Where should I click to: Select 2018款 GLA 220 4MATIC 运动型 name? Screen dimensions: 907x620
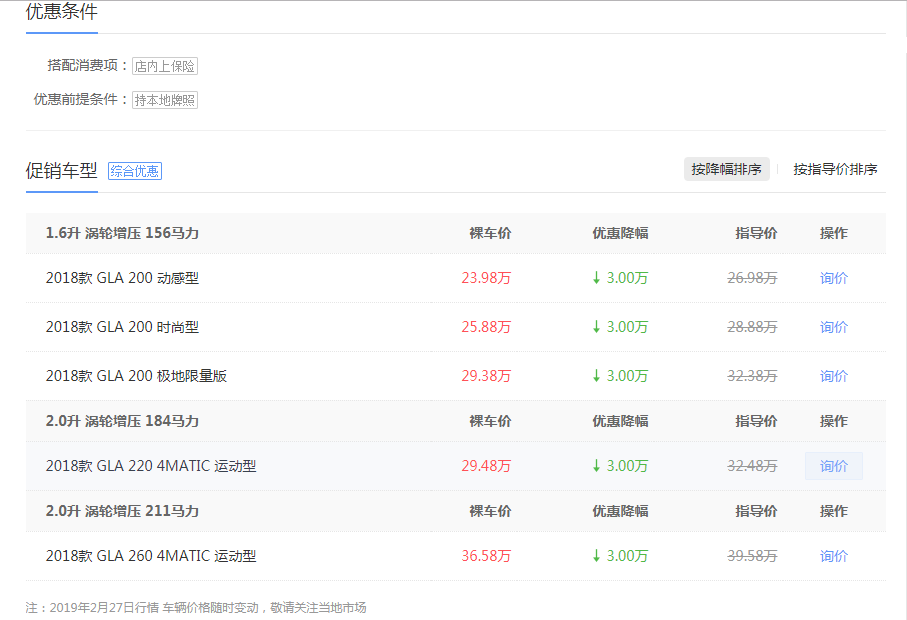[x=151, y=466]
